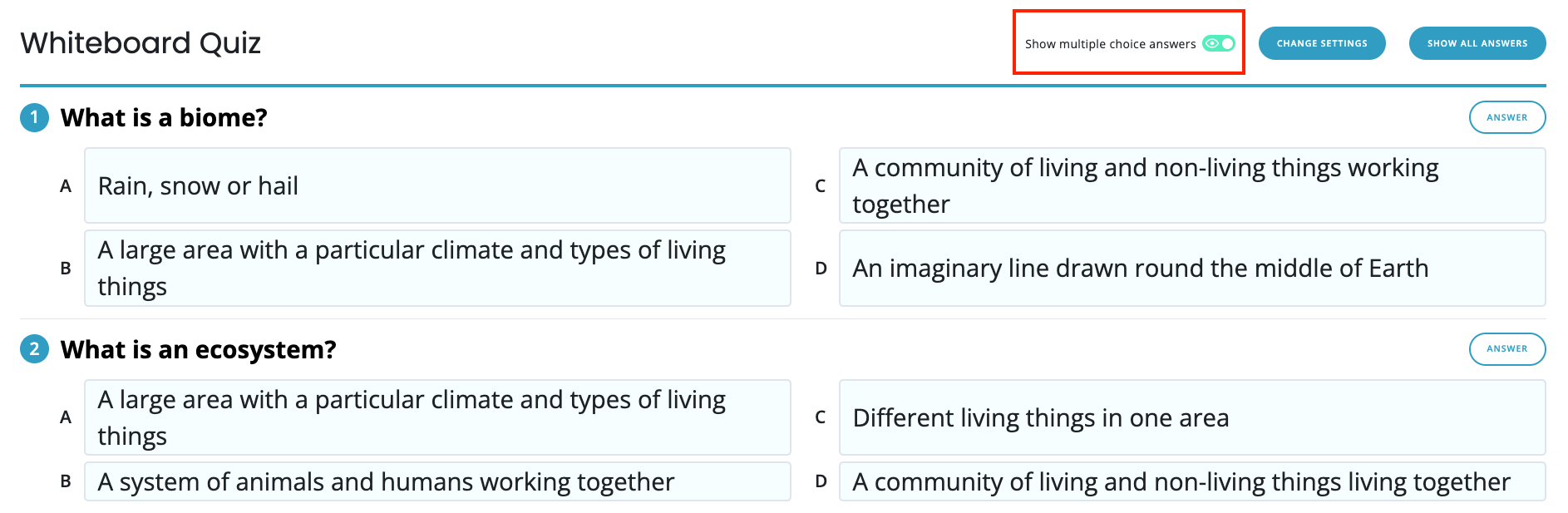Click the 'What is a biome?' question heading
This screenshot has width=1568, height=513.
[x=164, y=117]
